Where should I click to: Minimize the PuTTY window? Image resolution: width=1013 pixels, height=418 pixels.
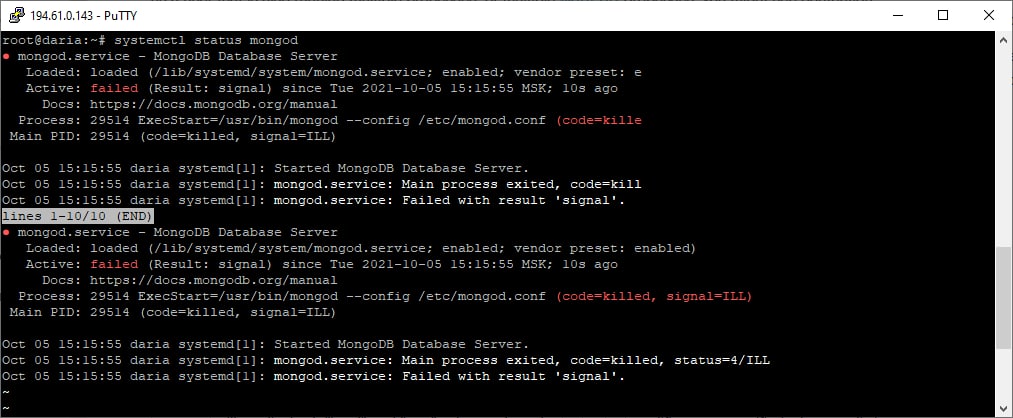point(897,15)
